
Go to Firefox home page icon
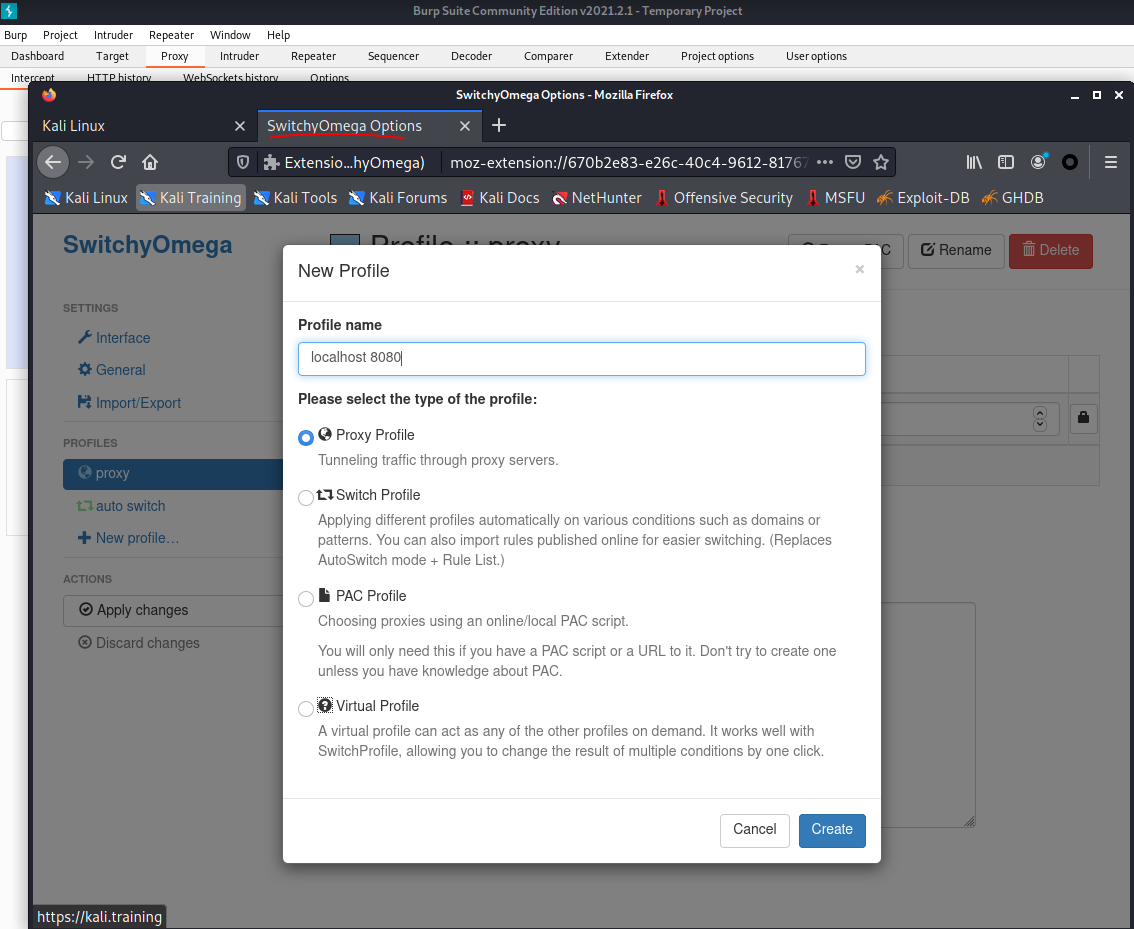(150, 162)
